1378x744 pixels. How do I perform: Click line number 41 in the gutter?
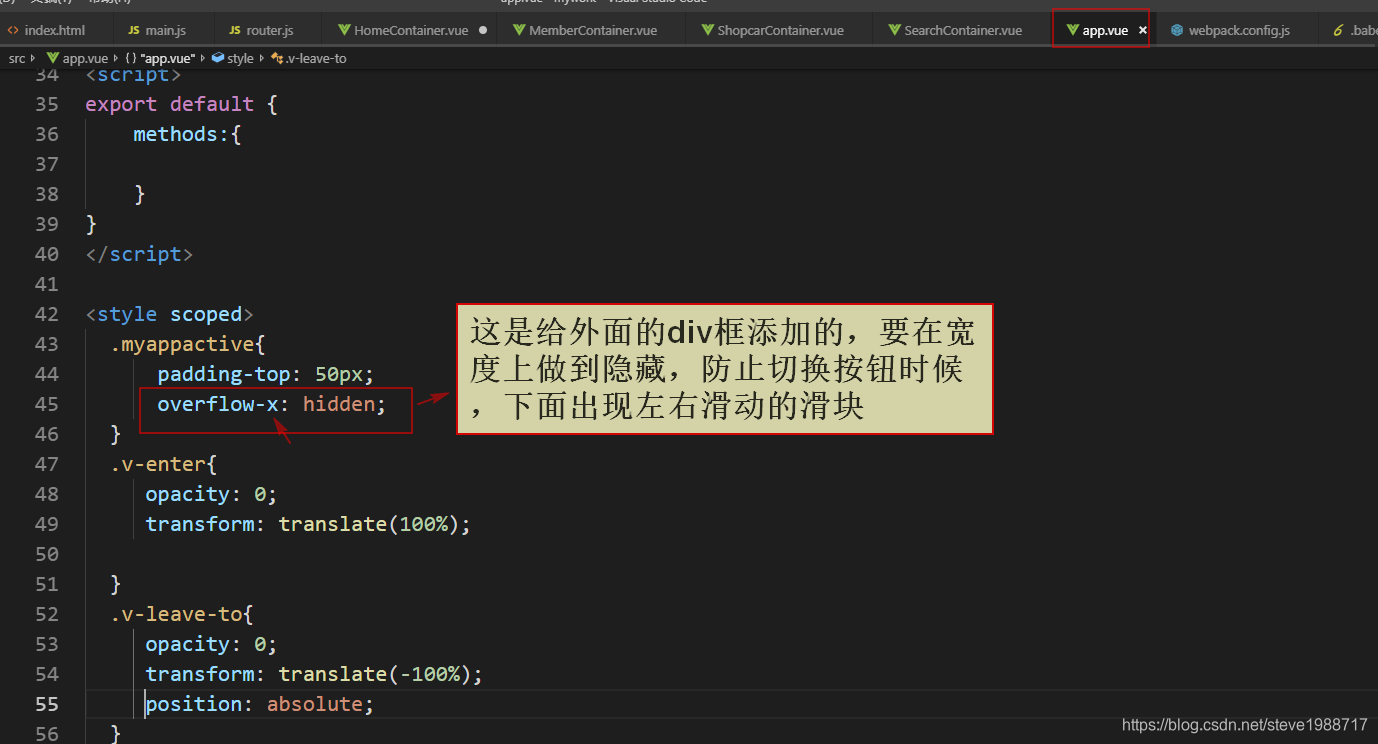47,284
